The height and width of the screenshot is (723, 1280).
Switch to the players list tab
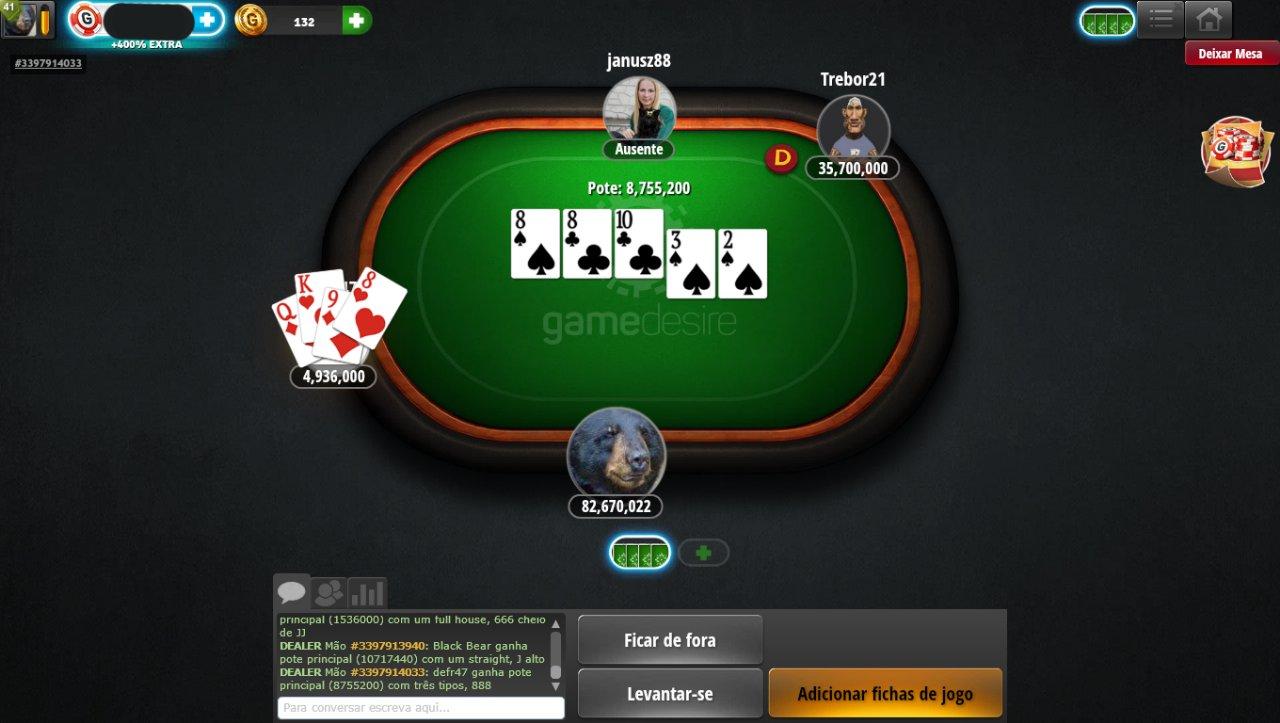[328, 593]
